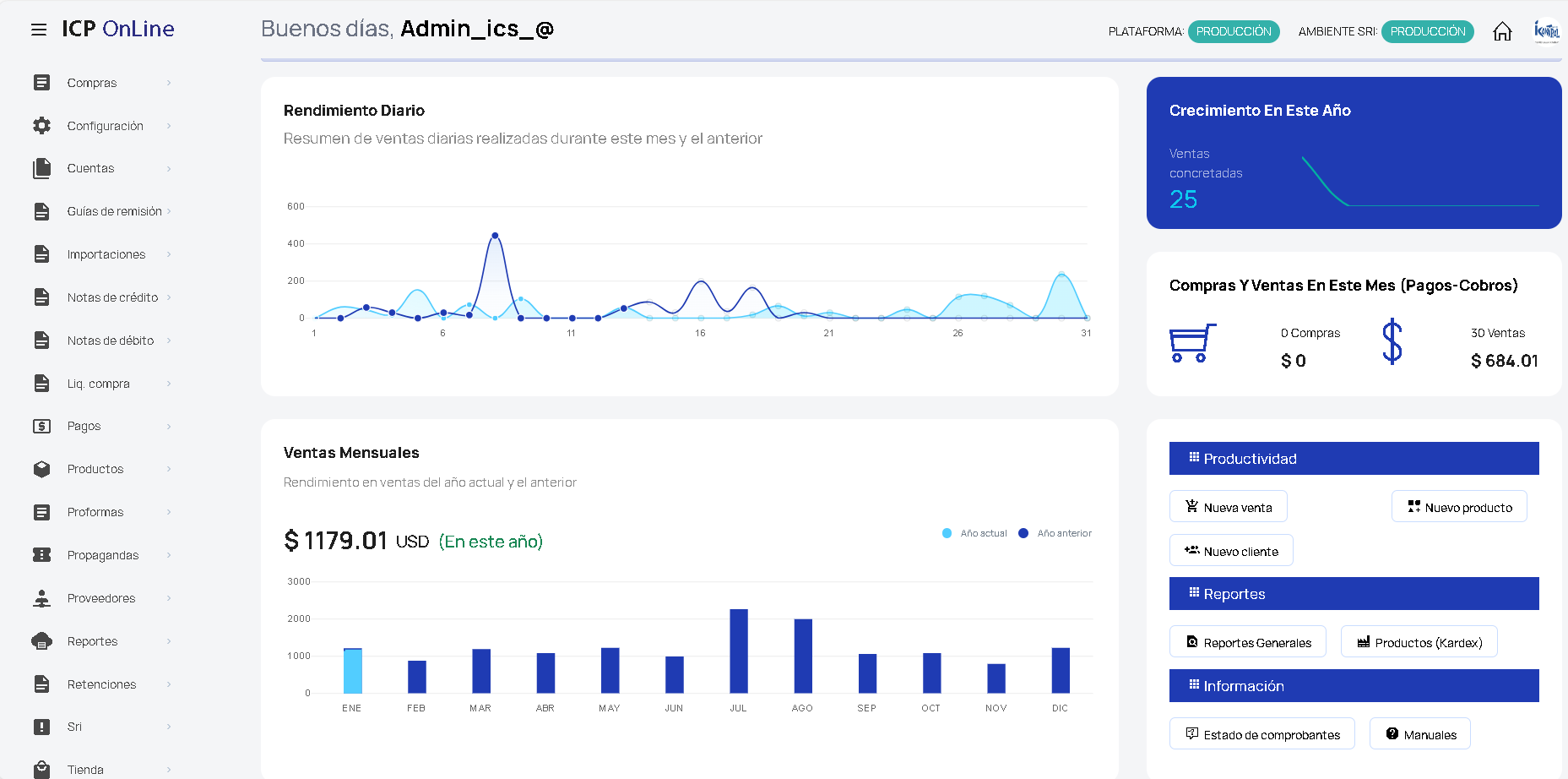This screenshot has height=779, width=1568.
Task: Click the Tienda shopping bag icon
Action: click(41, 770)
